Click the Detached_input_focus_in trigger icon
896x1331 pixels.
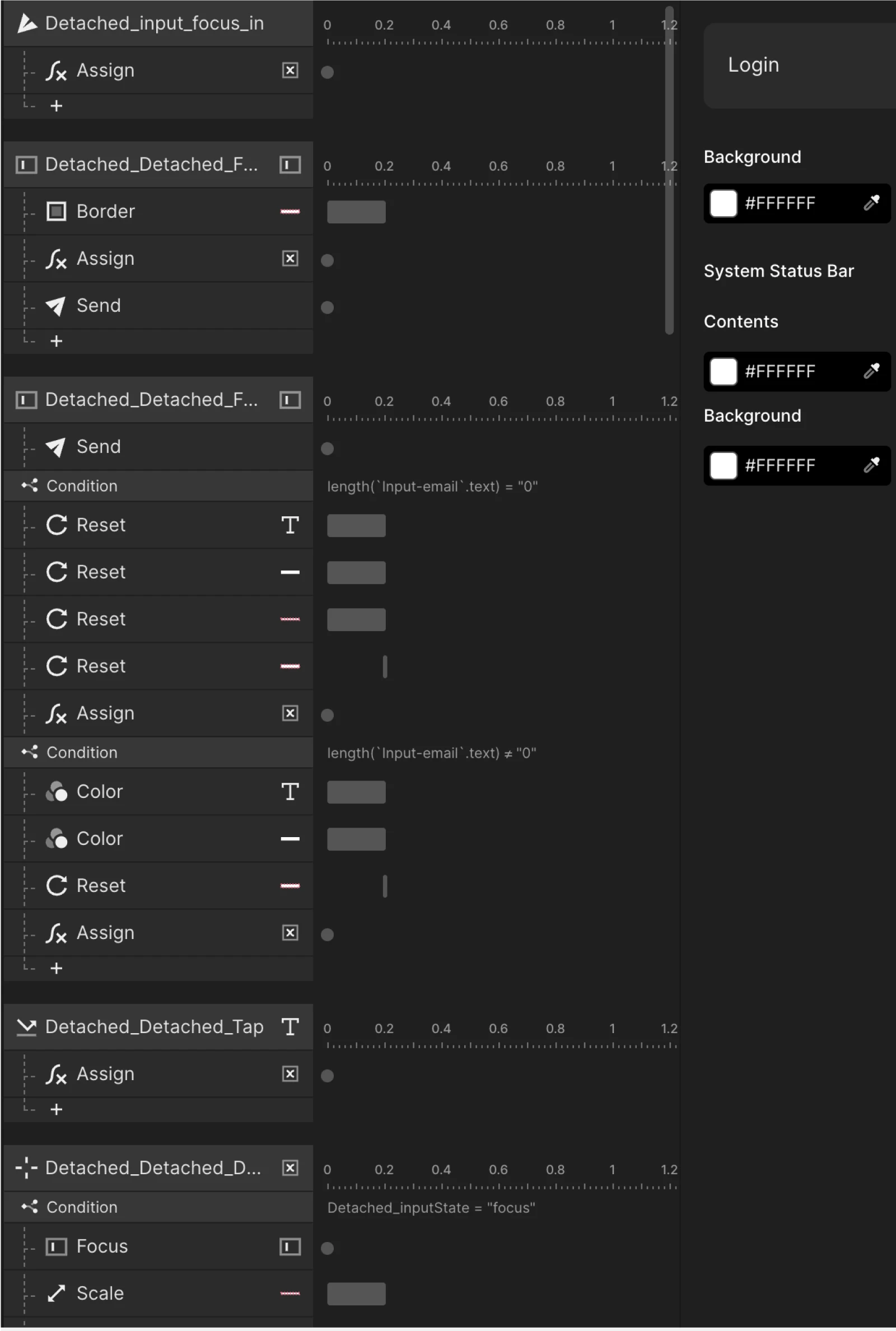(x=26, y=24)
